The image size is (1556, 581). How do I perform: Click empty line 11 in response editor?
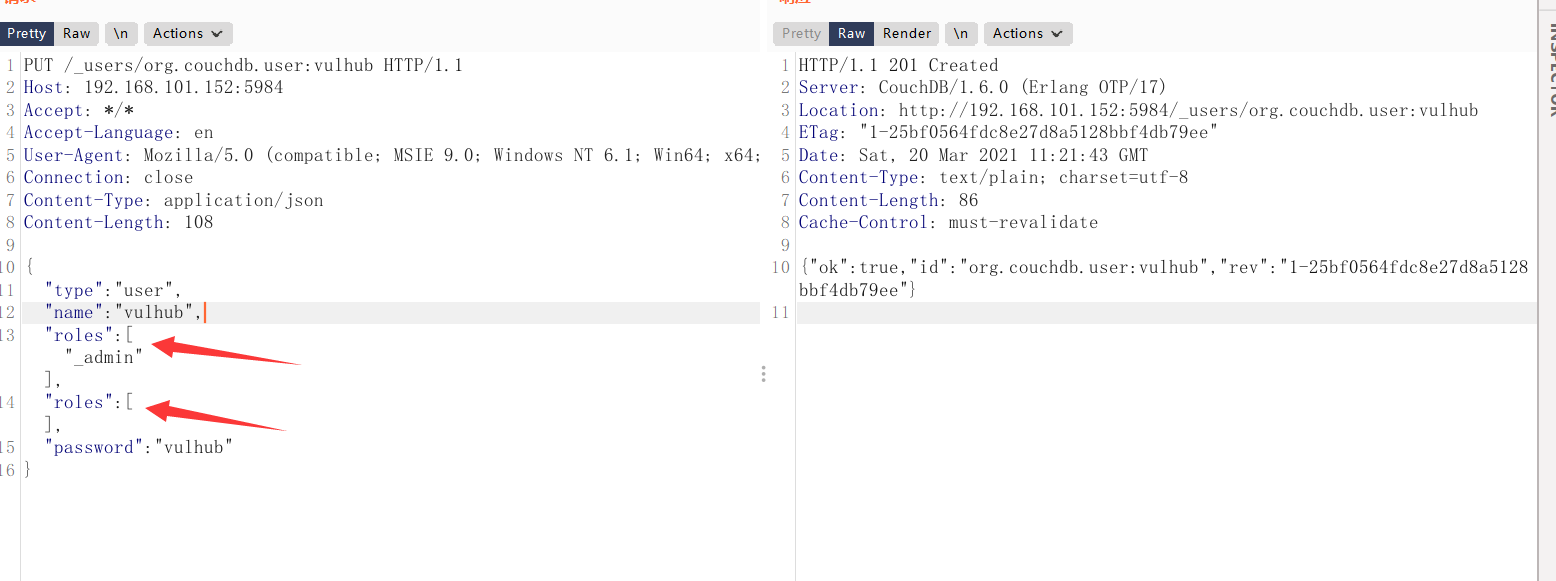click(x=1166, y=312)
